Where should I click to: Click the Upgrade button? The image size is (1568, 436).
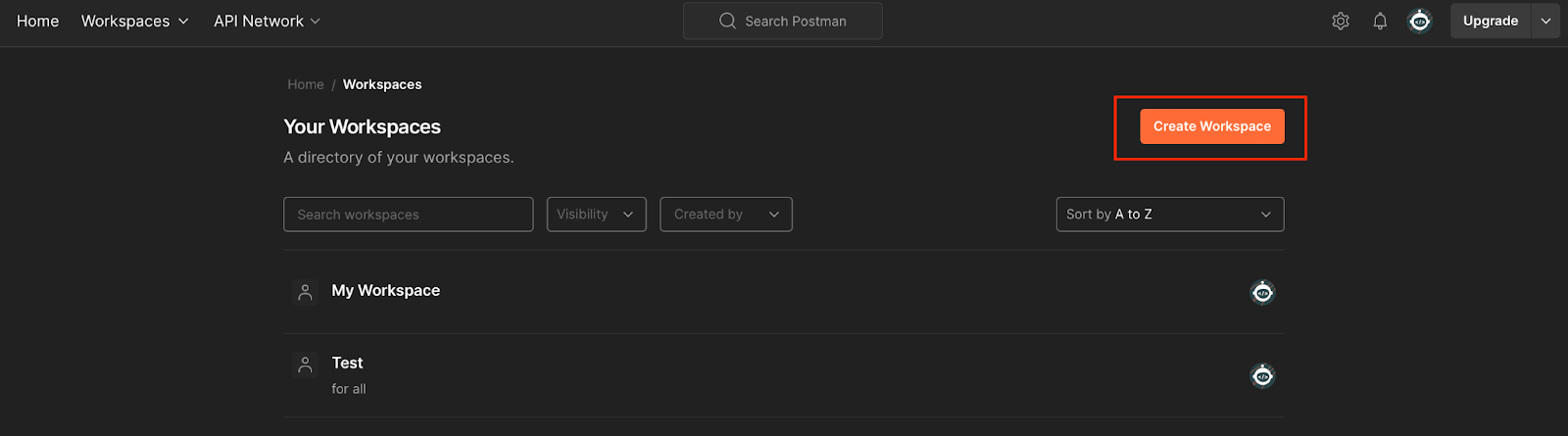[x=1490, y=21]
